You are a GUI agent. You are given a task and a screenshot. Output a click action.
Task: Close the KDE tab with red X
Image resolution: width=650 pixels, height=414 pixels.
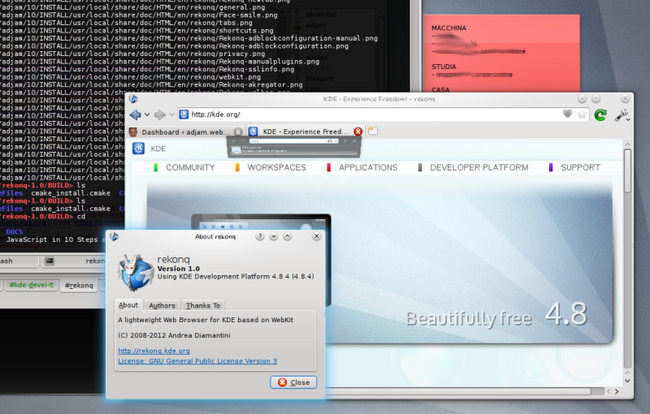pyautogui.click(x=358, y=131)
